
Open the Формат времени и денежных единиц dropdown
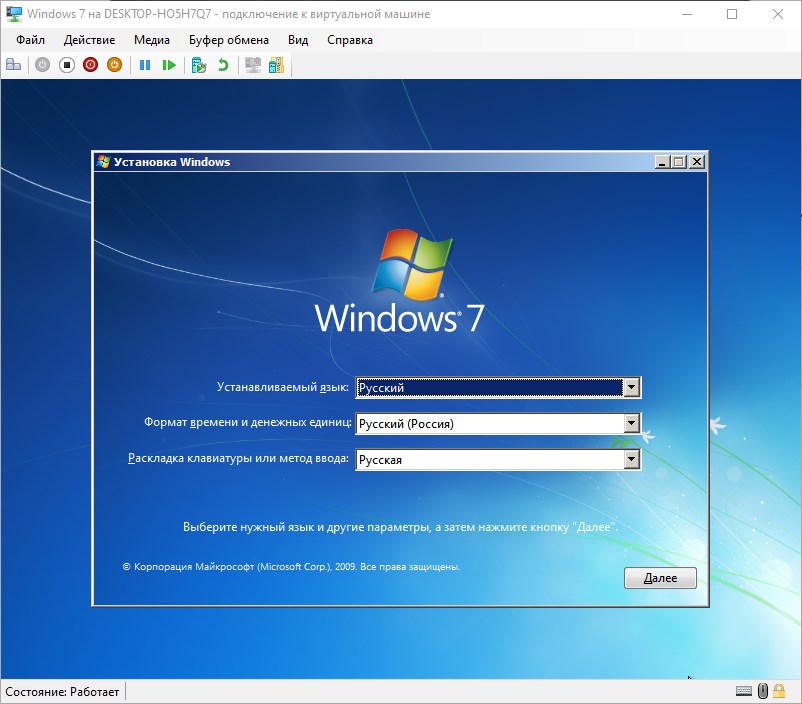pos(630,424)
